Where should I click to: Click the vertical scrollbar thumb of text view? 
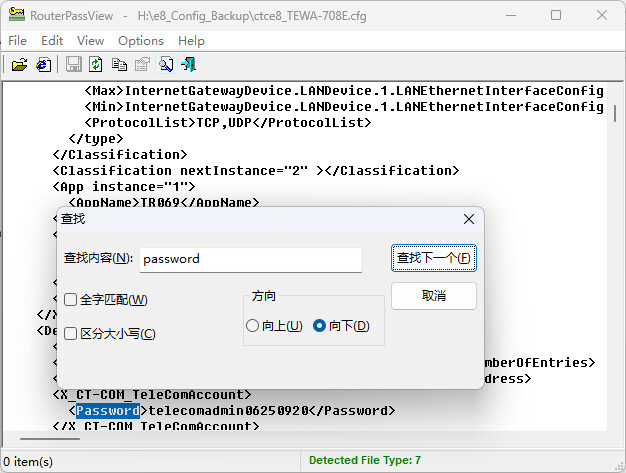pos(614,114)
